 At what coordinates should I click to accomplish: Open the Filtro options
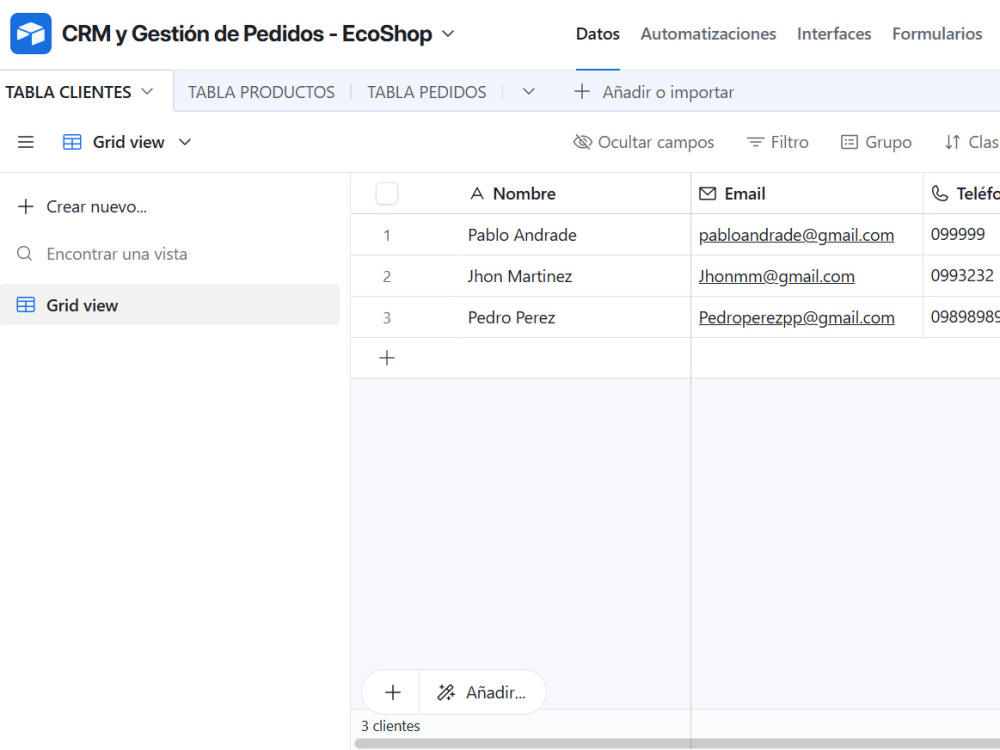click(x=777, y=142)
